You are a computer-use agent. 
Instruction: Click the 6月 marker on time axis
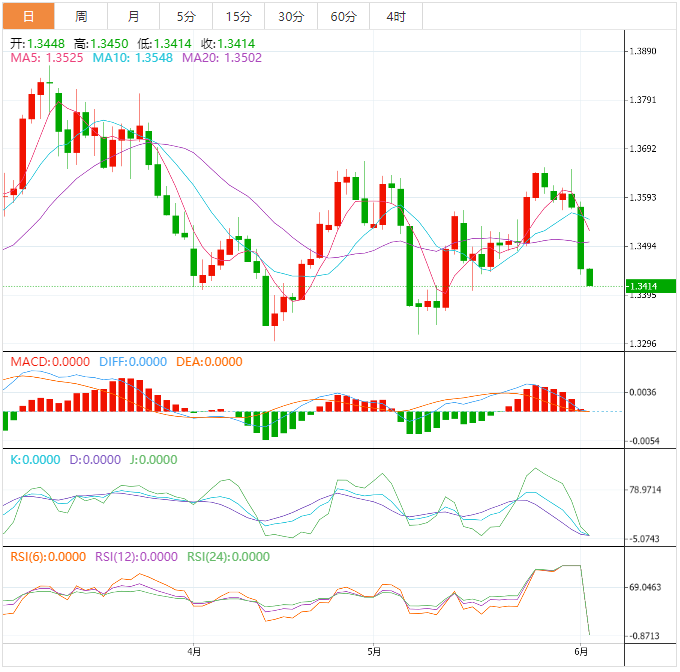click(583, 652)
